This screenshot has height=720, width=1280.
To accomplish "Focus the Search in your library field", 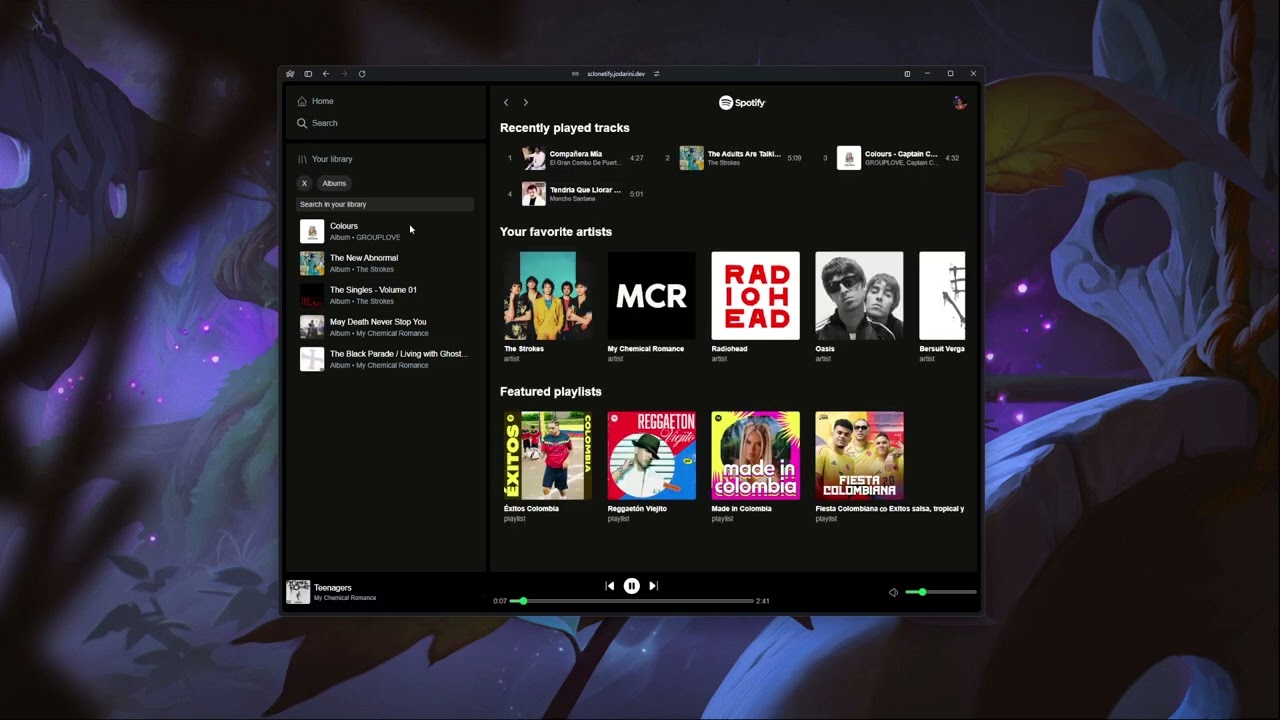I will click(x=385, y=204).
